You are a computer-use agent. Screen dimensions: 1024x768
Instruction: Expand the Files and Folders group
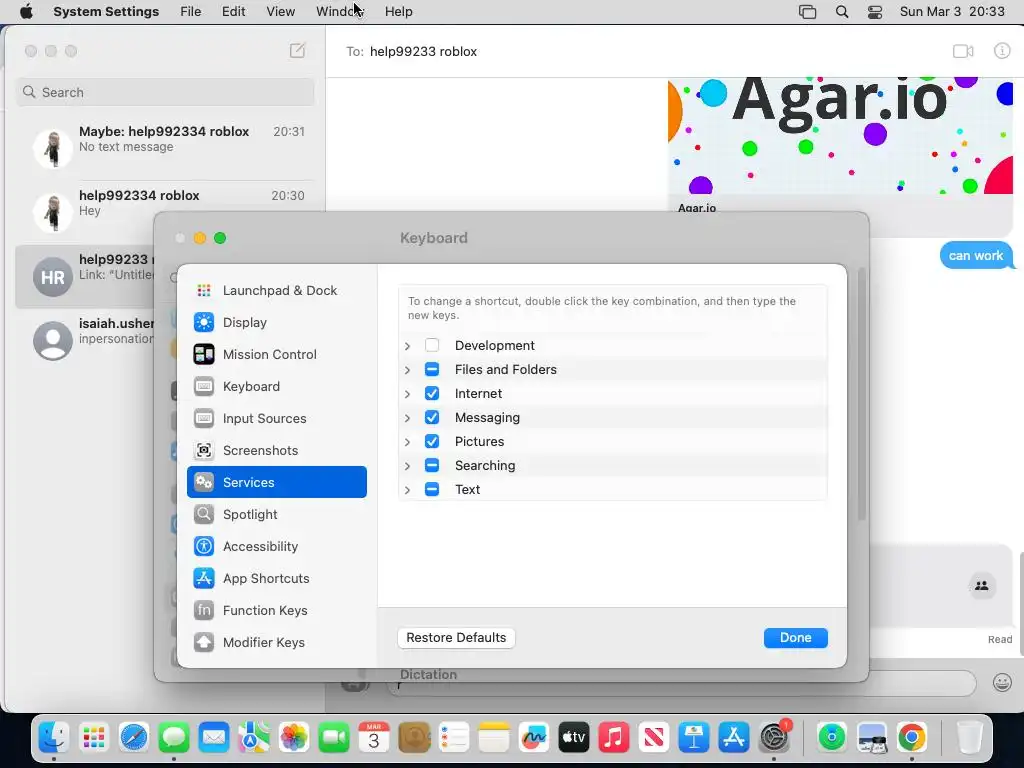408,370
